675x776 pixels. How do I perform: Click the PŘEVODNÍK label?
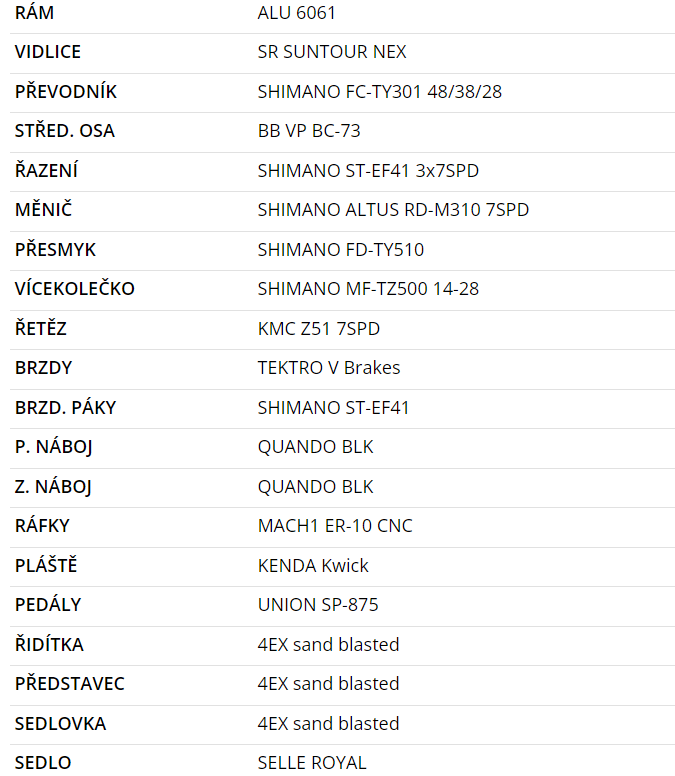pyautogui.click(x=66, y=92)
